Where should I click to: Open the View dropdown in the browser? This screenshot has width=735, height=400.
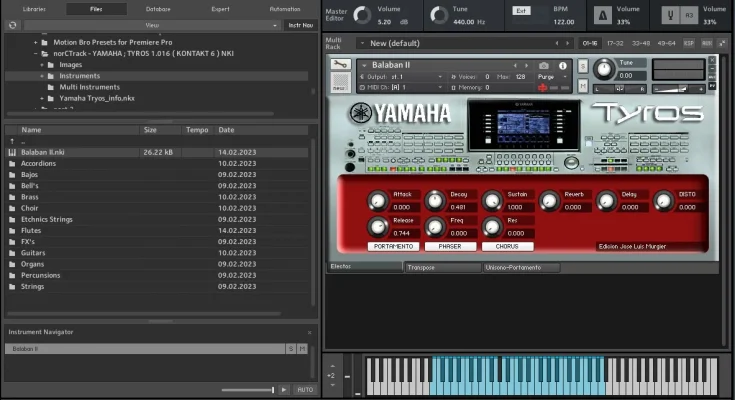pyautogui.click(x=151, y=25)
